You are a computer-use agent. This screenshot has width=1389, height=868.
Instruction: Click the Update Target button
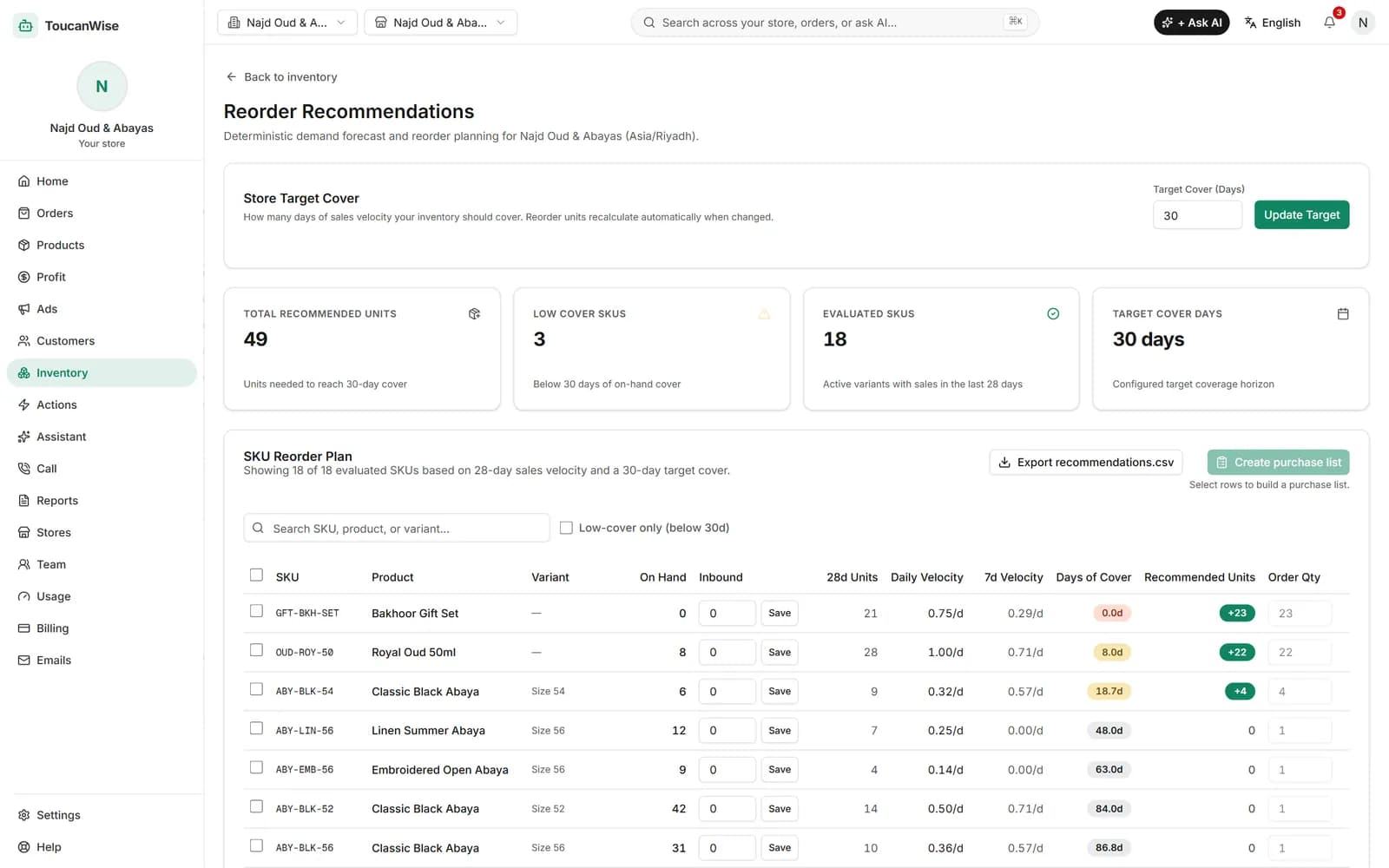click(1301, 215)
